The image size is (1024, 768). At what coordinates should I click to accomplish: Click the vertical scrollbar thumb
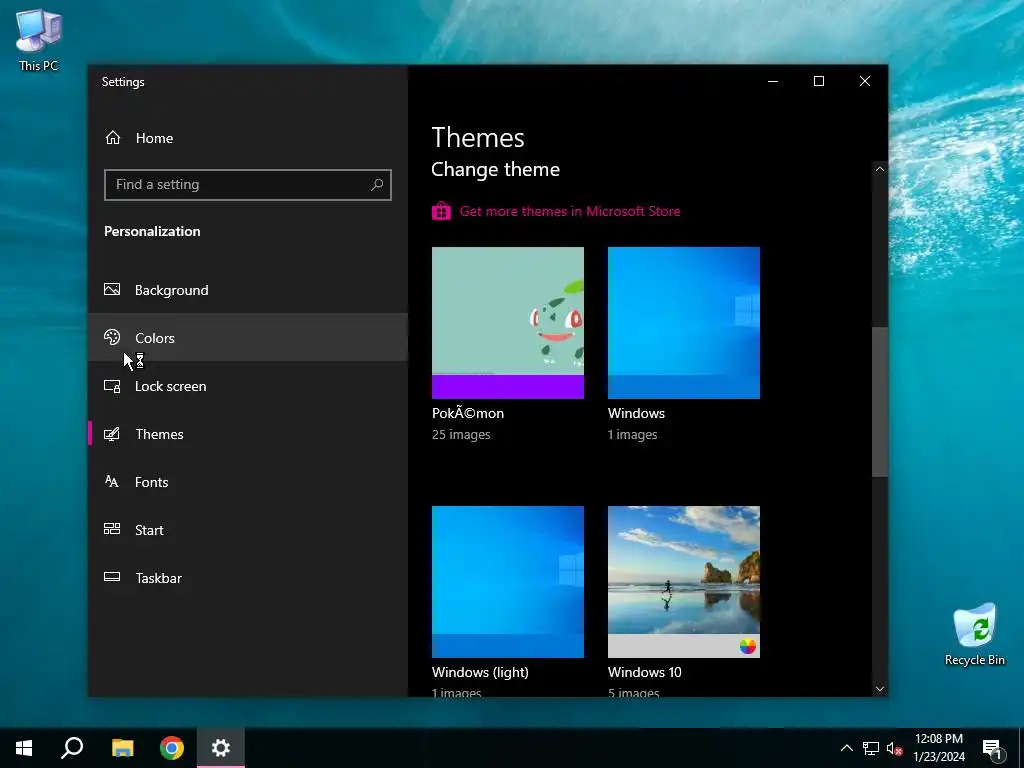coord(880,402)
